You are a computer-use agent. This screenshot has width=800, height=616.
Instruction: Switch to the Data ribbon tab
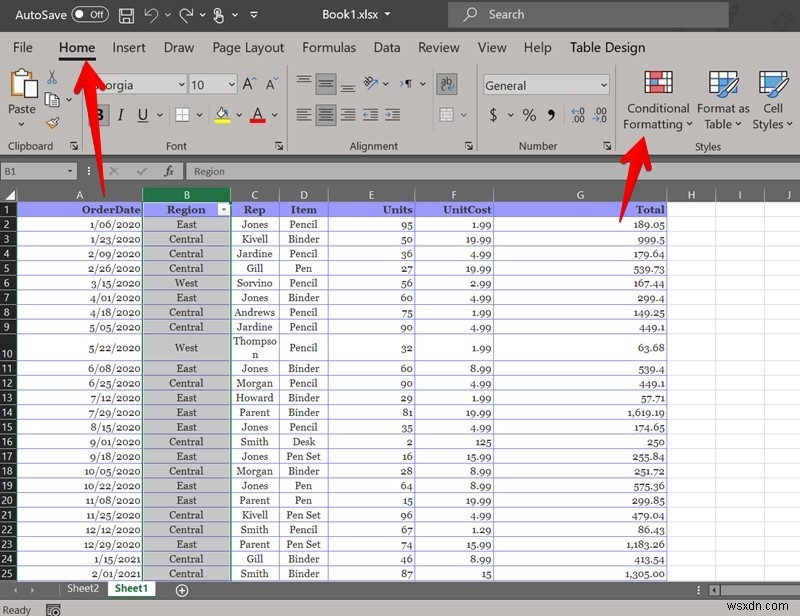pos(386,47)
